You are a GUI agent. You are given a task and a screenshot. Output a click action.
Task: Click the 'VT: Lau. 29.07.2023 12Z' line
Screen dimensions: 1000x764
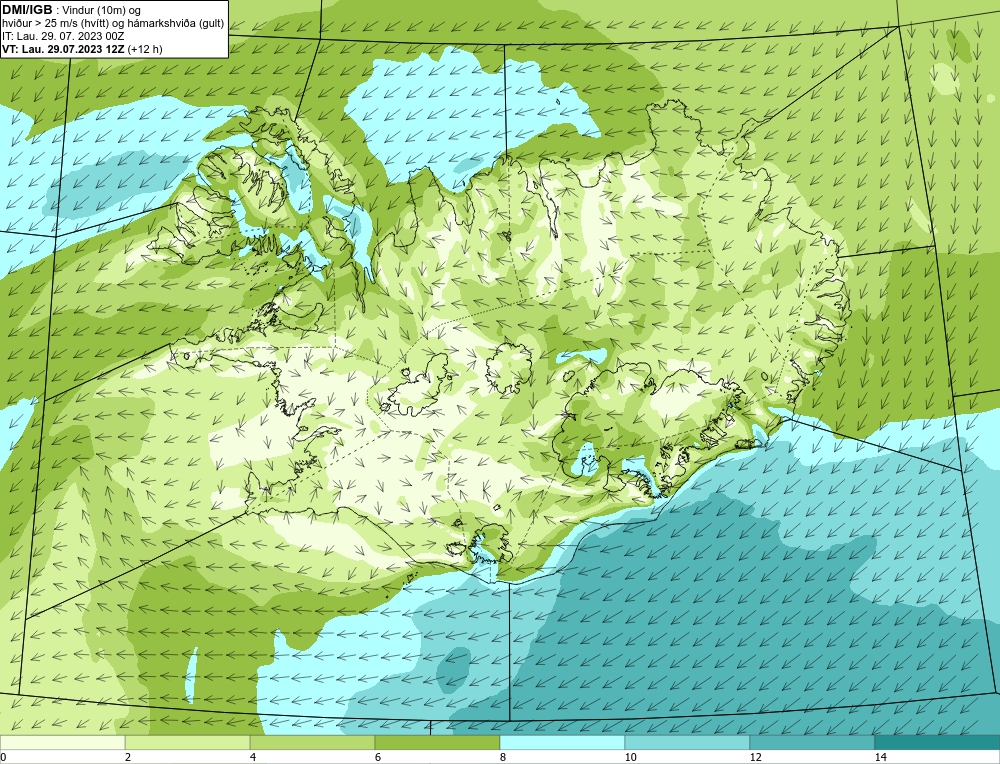(x=64, y=49)
